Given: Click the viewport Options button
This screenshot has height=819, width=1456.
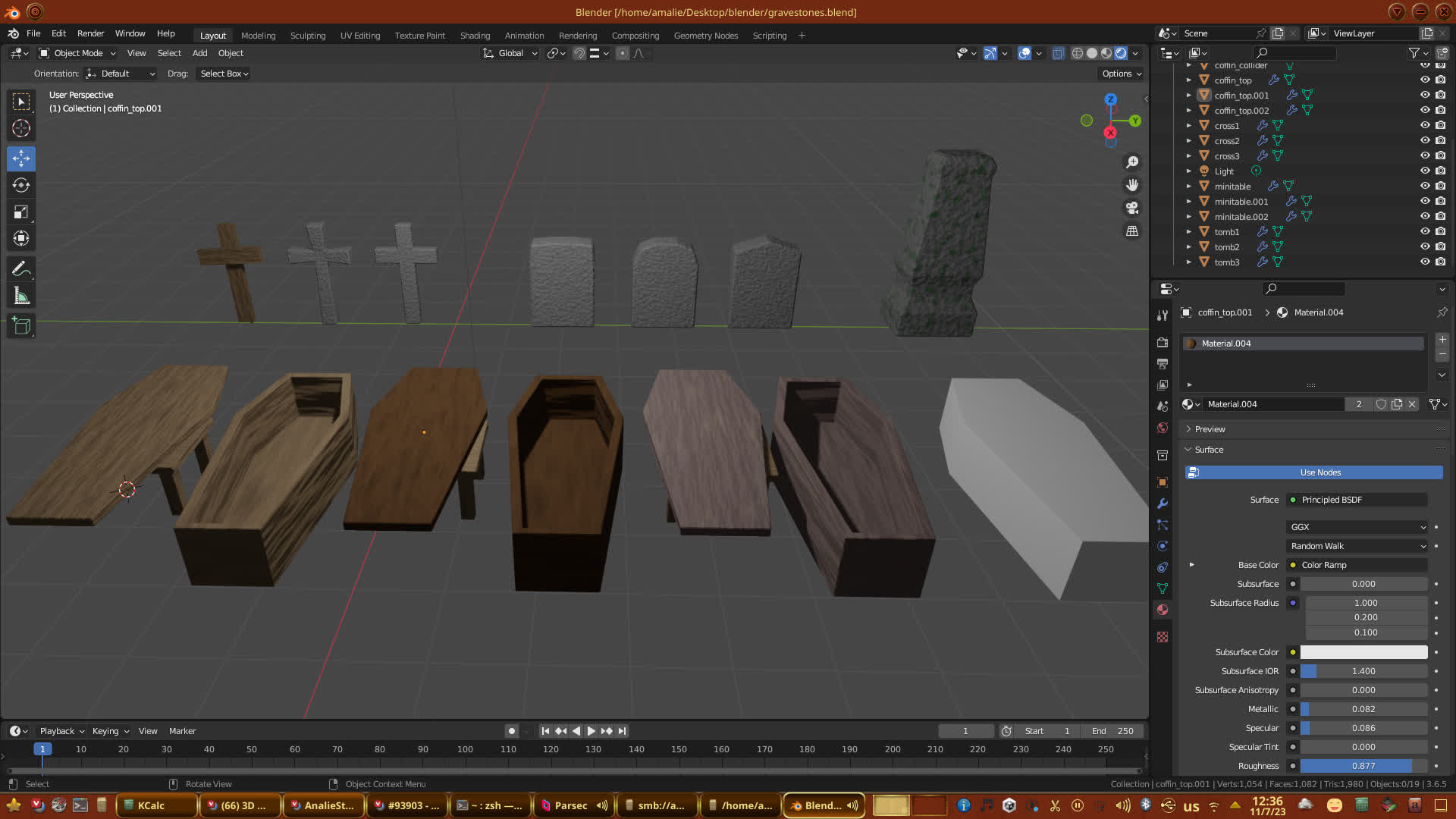Looking at the screenshot, I should 1121,74.
